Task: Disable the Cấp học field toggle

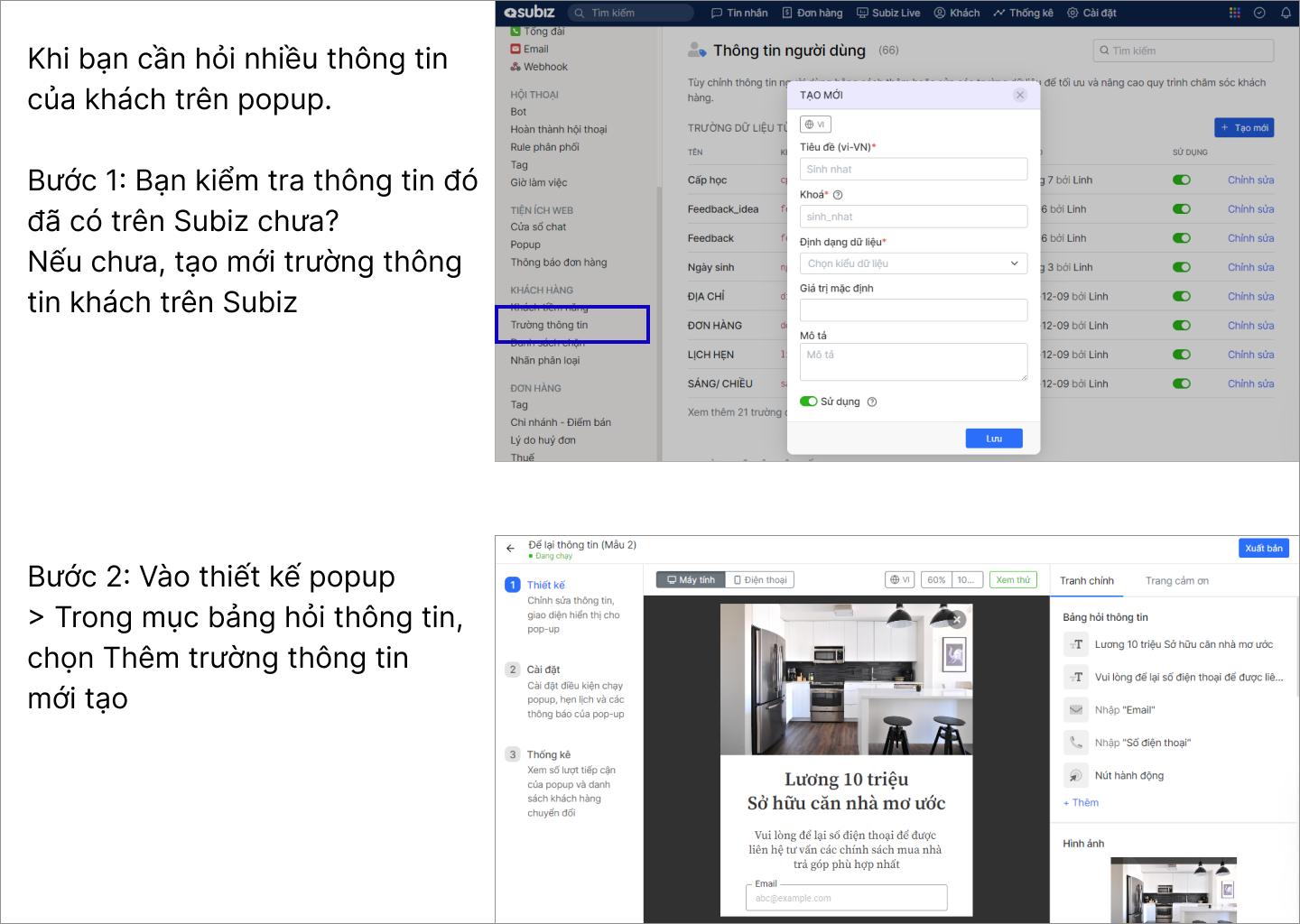Action: click(1181, 180)
